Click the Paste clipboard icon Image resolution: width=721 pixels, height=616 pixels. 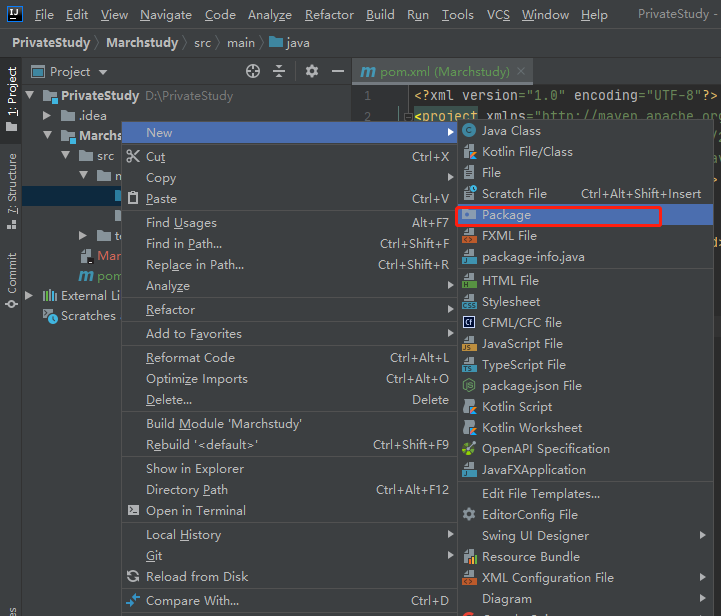pyautogui.click(x=133, y=198)
